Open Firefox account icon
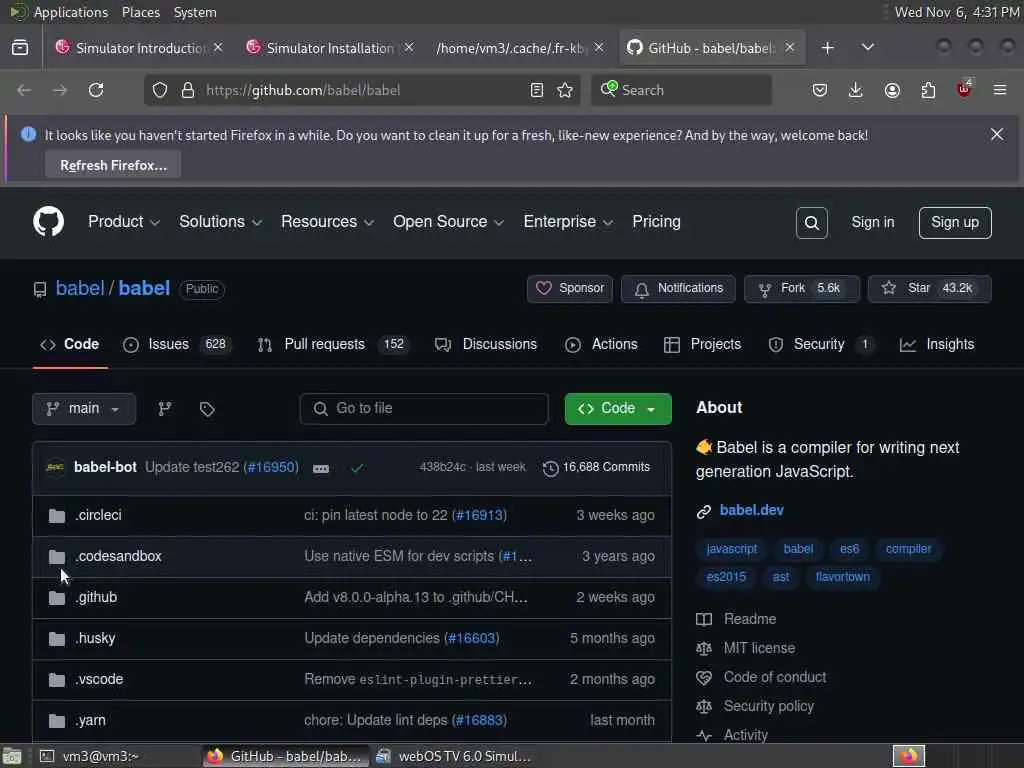 (892, 90)
